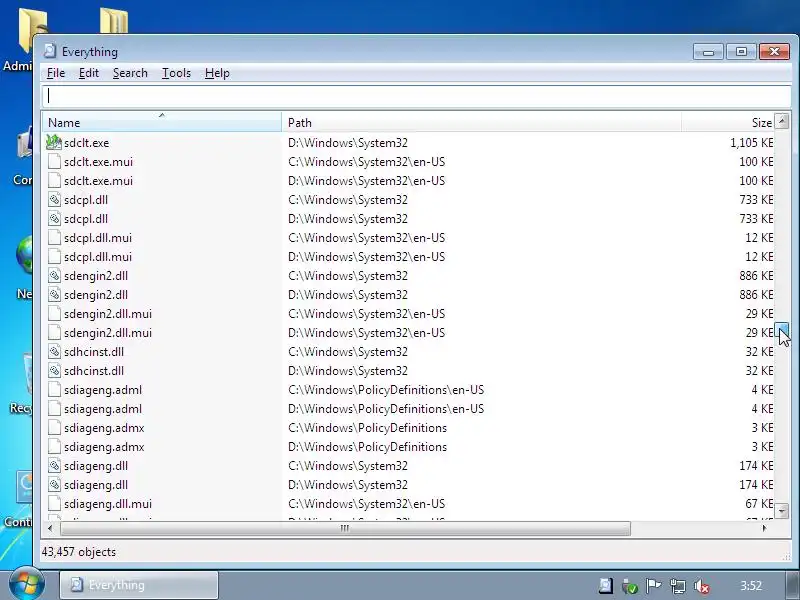Sort results by Name column header
Viewport: 800px width, 600px height.
pos(162,122)
